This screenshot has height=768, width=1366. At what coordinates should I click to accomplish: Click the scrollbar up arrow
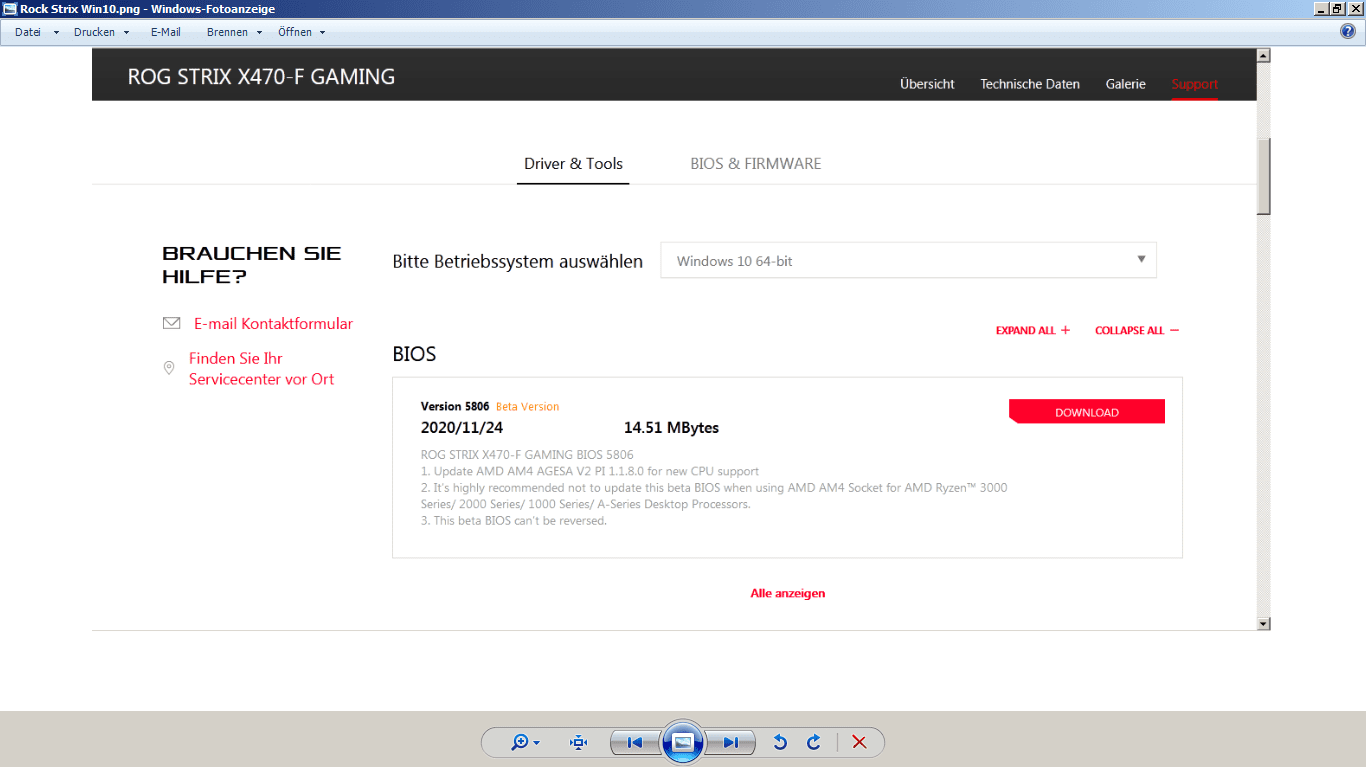pos(1263,56)
